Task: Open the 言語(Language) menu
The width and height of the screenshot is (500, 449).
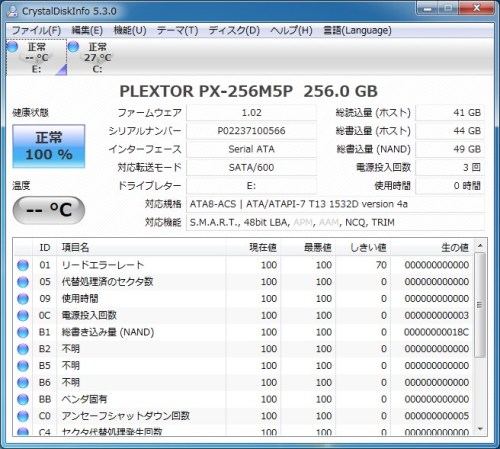Action: [x=357, y=31]
